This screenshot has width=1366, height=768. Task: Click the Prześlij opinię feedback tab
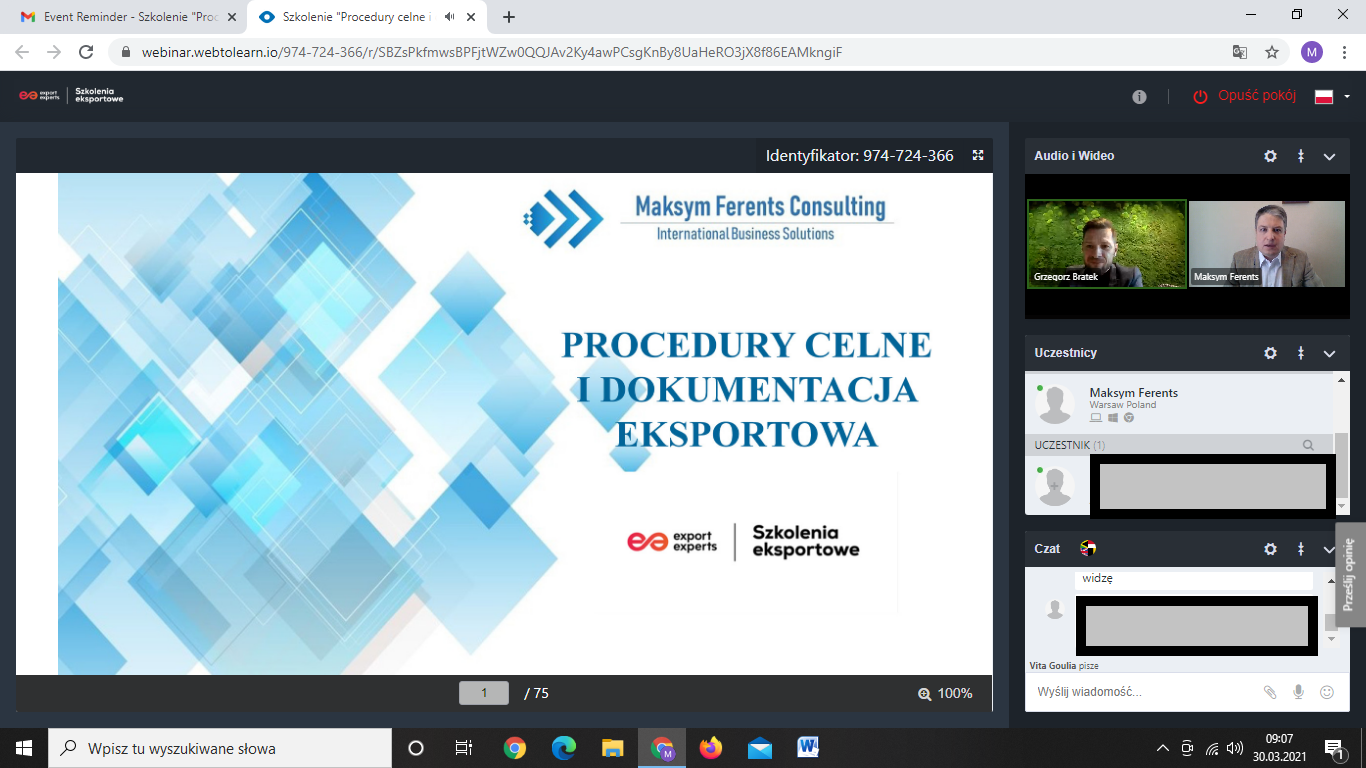coord(1350,574)
